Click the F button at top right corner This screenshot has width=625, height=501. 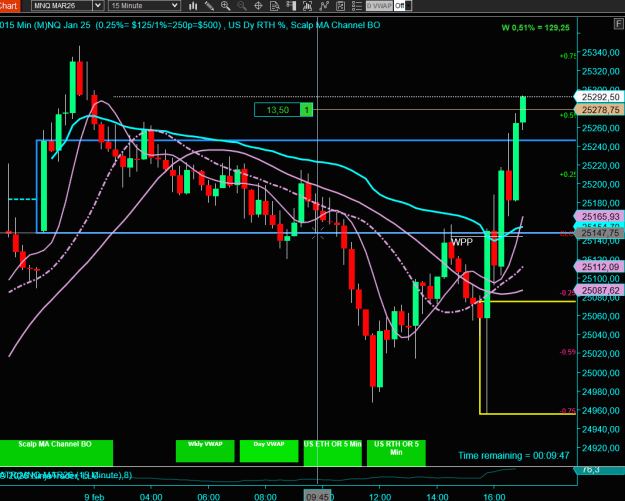618,24
